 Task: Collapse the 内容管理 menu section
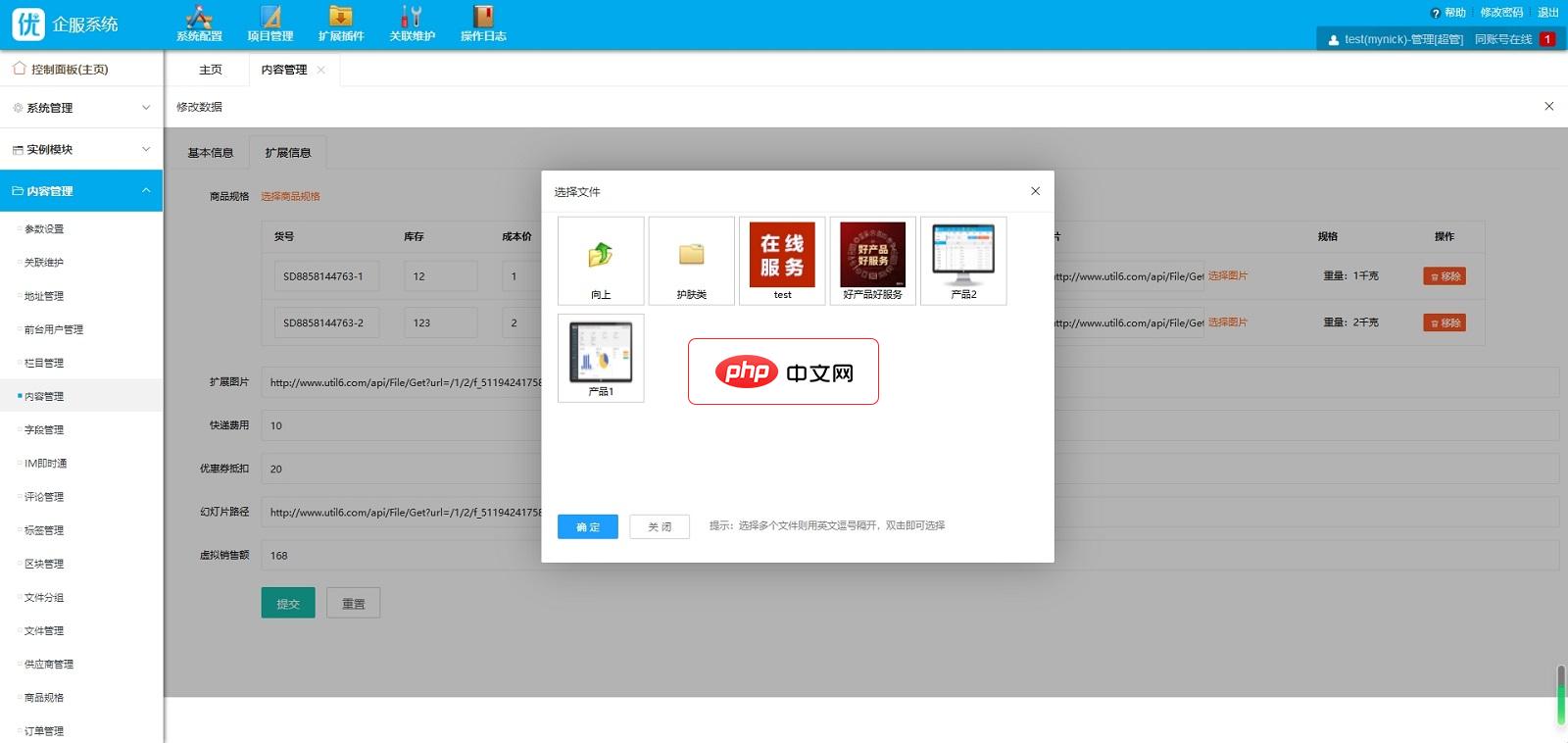[x=81, y=191]
